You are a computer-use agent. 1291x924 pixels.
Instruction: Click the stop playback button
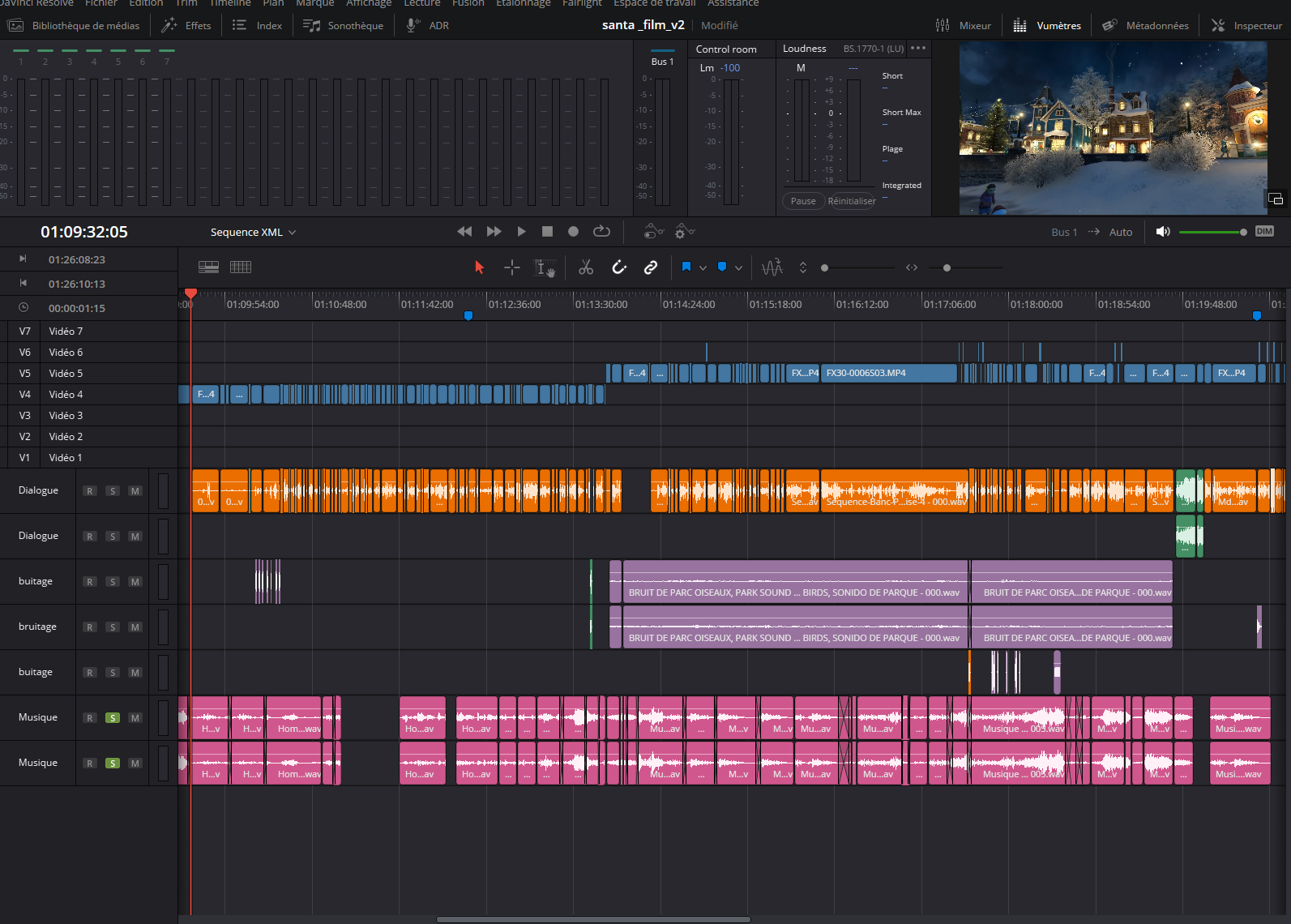[x=547, y=232]
